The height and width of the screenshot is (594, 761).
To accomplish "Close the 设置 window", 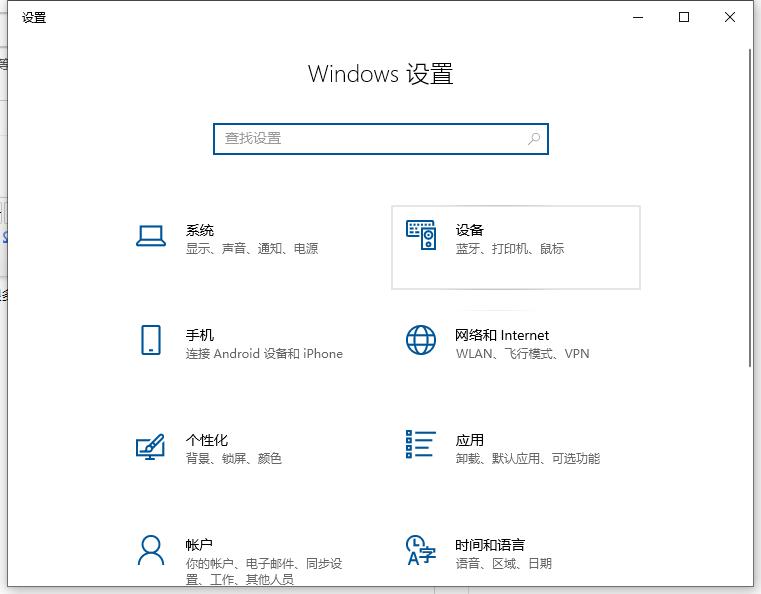I will (729, 17).
